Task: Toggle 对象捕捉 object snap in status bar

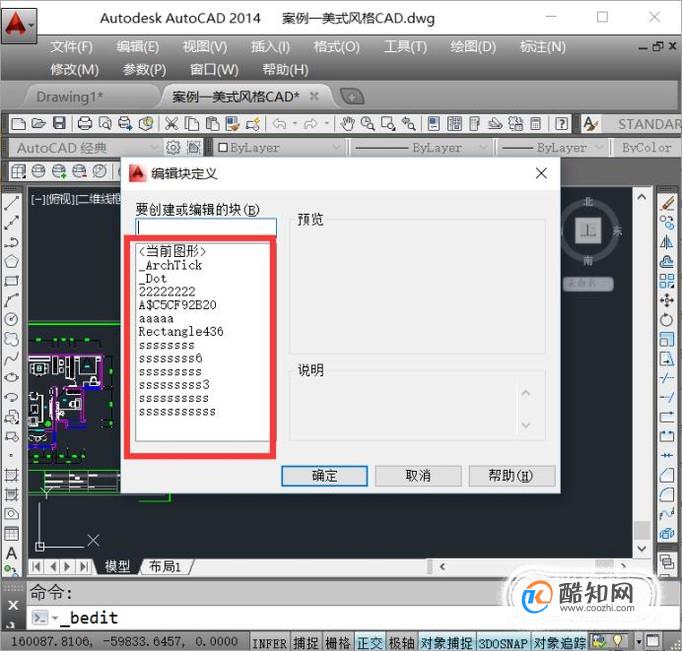Action: (x=447, y=643)
